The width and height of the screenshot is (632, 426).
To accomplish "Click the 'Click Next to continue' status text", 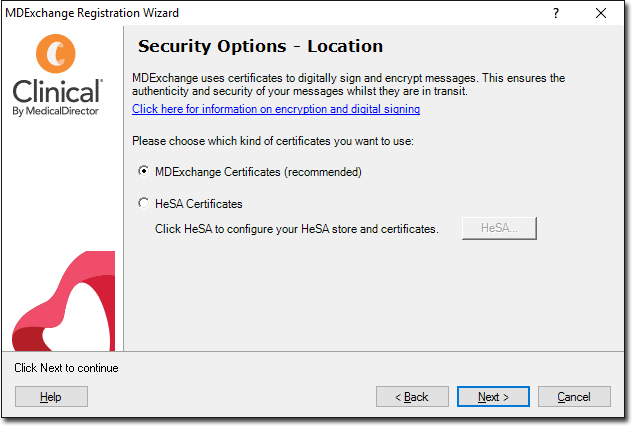I will tap(66, 368).
